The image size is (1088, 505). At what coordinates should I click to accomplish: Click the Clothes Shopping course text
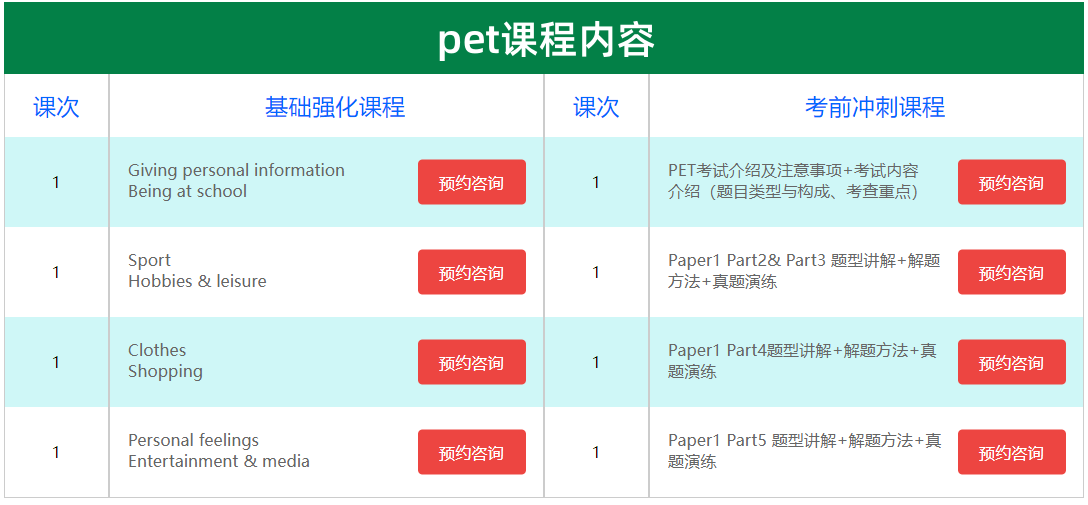pyautogui.click(x=165, y=361)
